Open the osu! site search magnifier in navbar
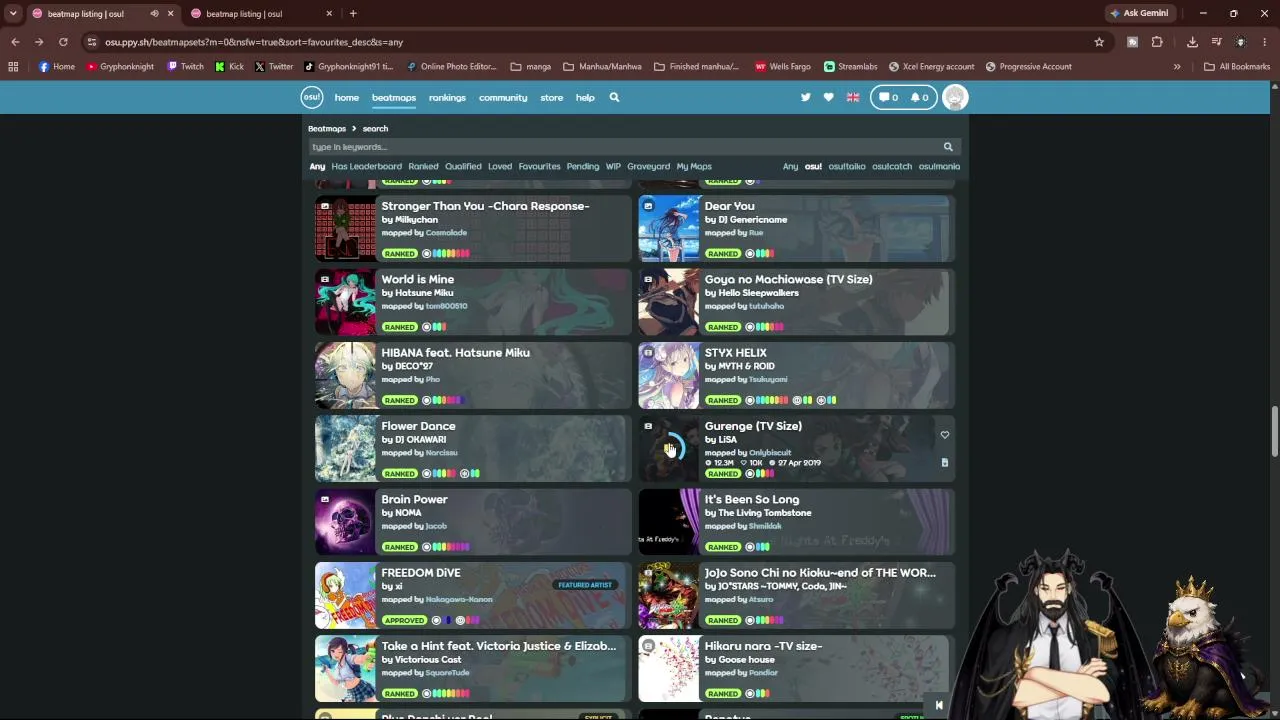 coord(614,97)
